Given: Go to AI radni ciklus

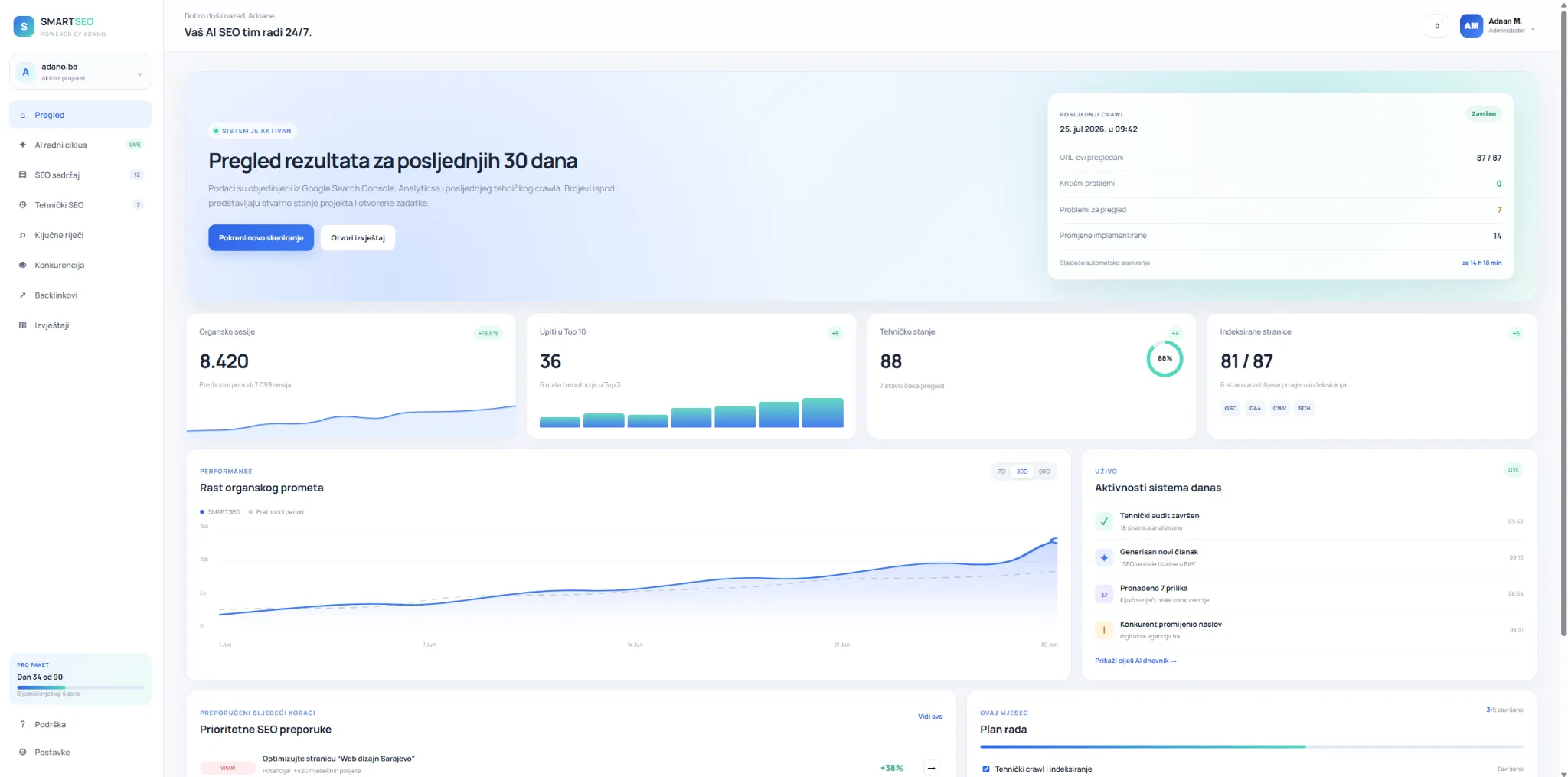Looking at the screenshot, I should [x=80, y=145].
